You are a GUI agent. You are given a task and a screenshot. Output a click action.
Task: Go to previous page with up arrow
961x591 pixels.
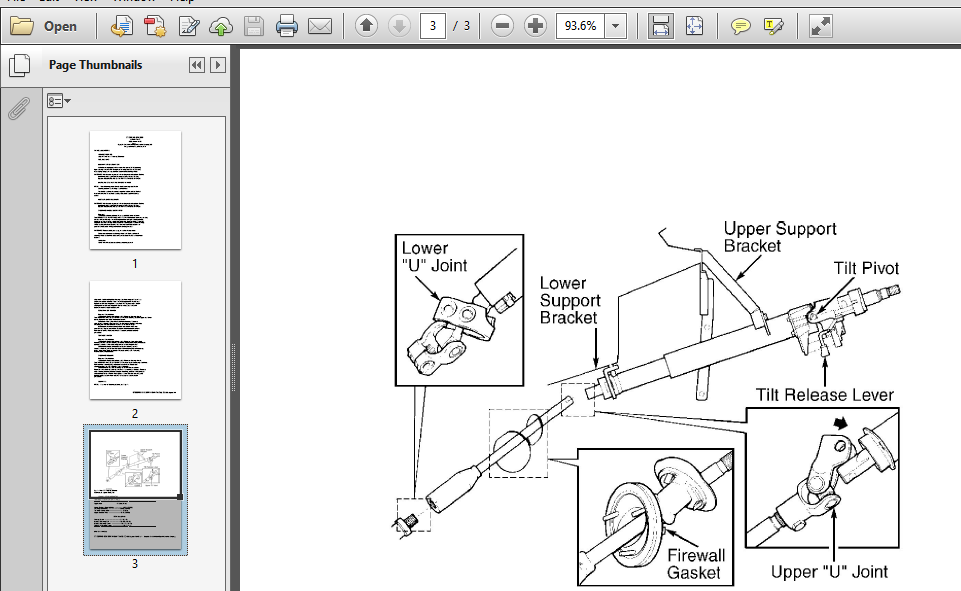coord(367,26)
